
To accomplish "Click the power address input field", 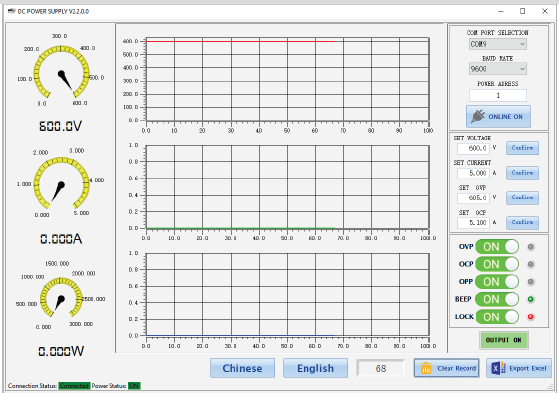I will tap(498, 96).
